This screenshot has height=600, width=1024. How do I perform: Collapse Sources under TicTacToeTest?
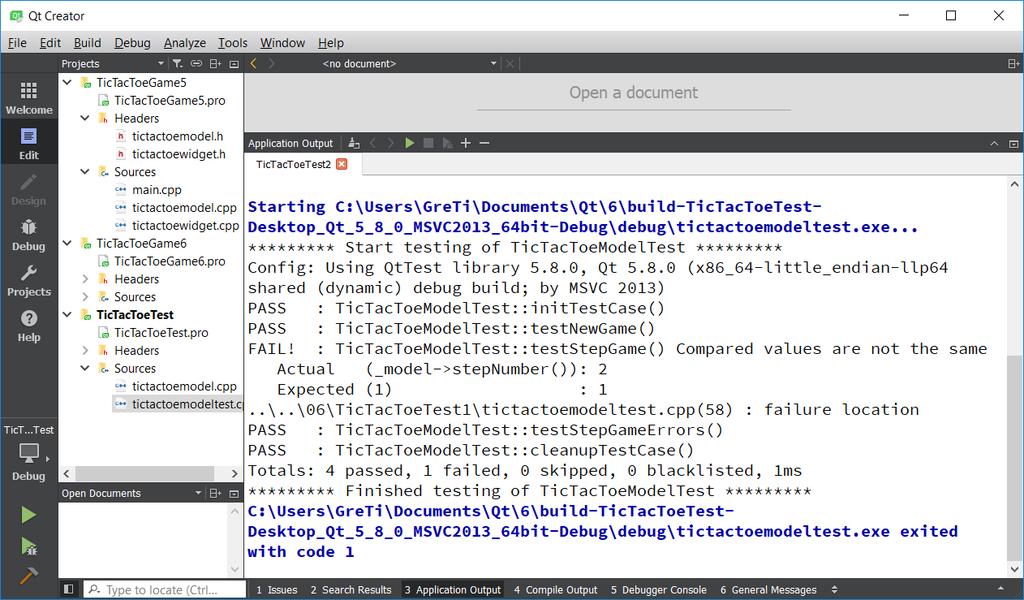[85, 368]
